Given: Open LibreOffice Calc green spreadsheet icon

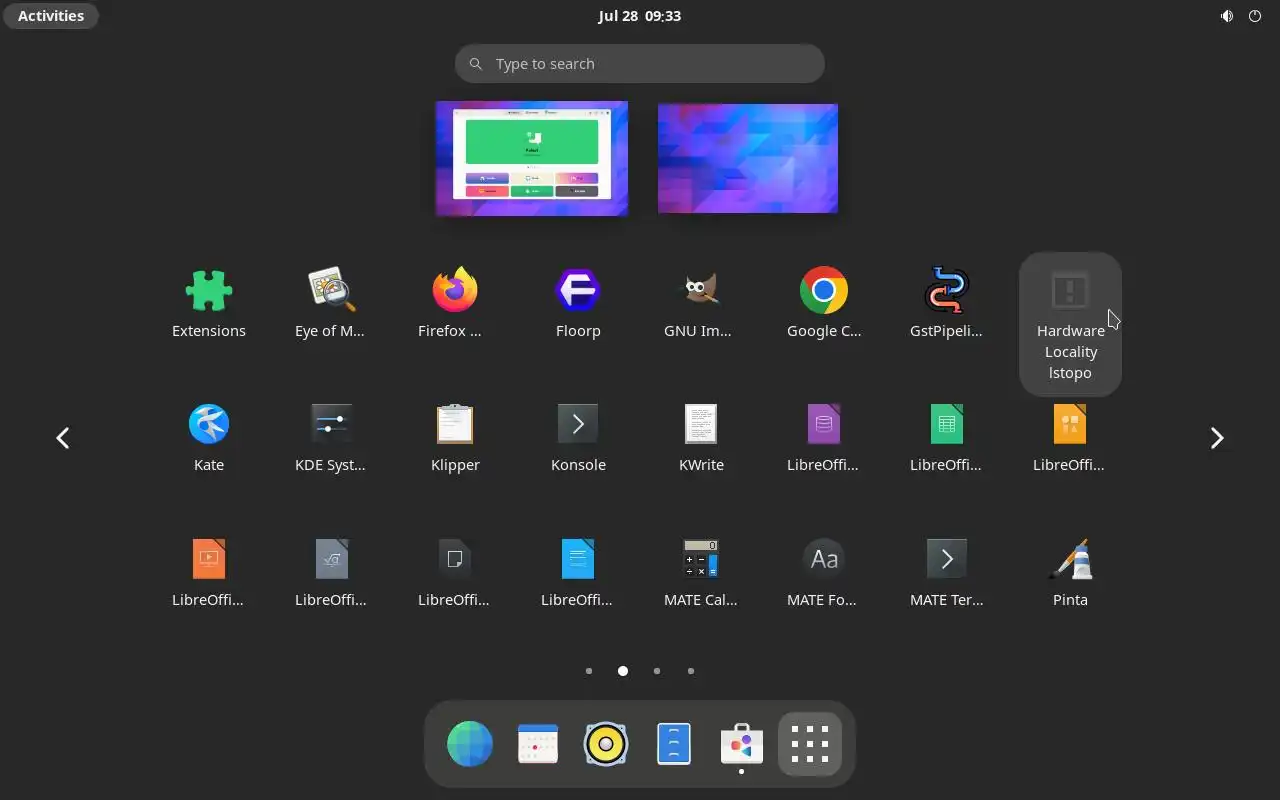Looking at the screenshot, I should [x=947, y=438].
